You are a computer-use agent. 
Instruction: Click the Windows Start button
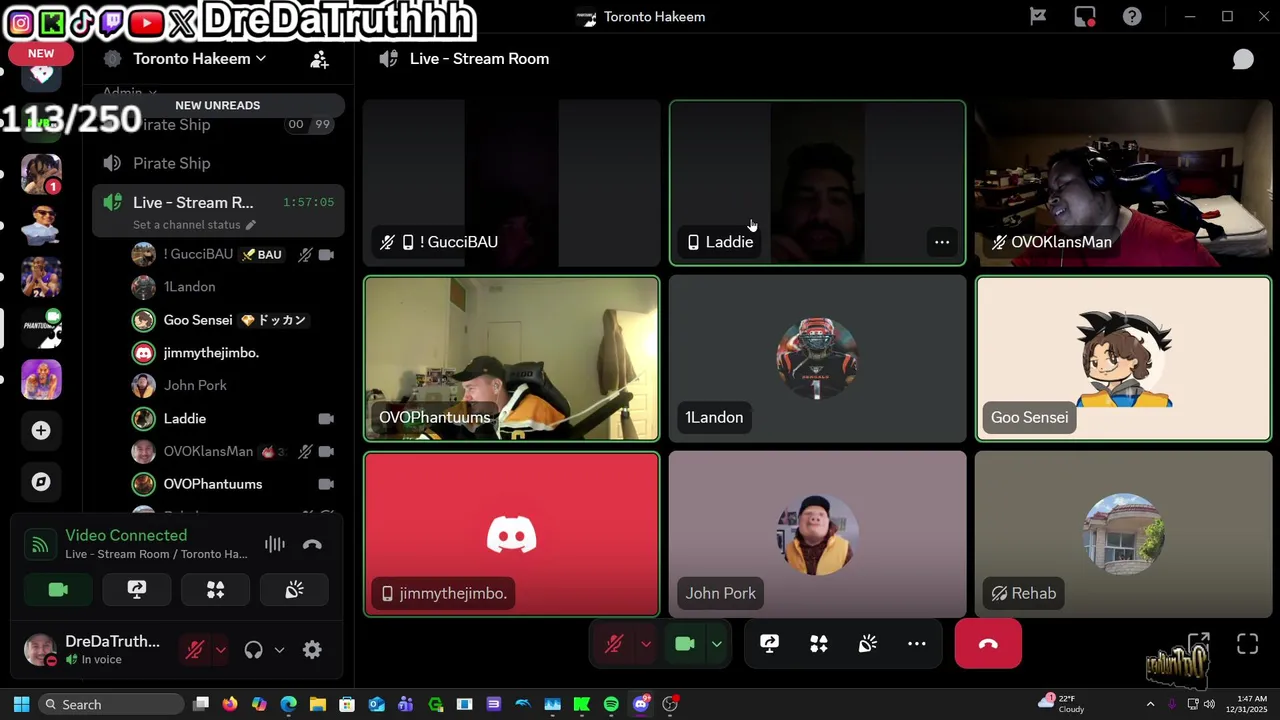point(21,704)
